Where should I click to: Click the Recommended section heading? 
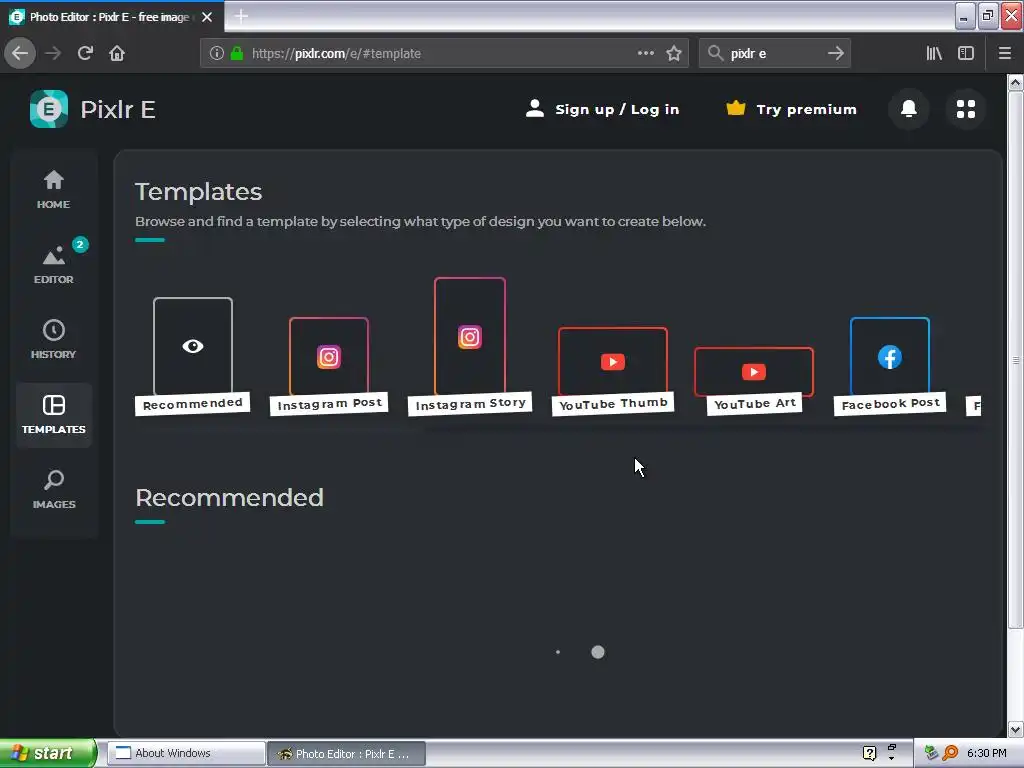(229, 498)
